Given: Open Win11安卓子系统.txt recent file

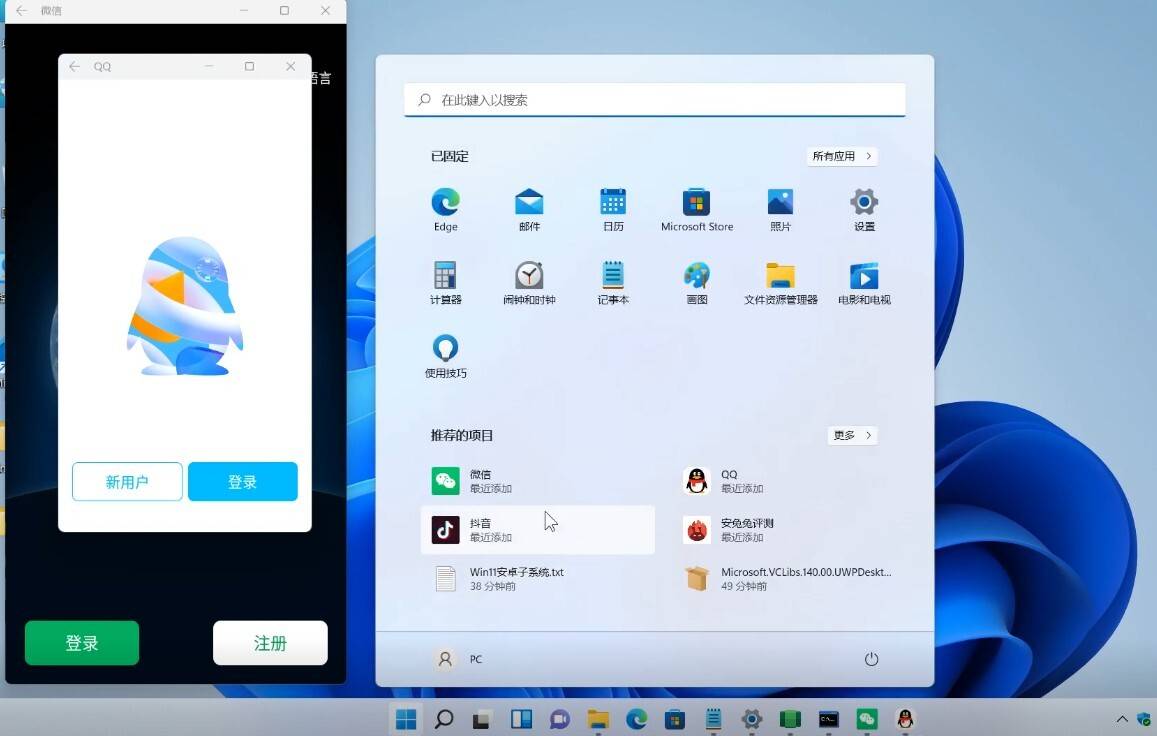Looking at the screenshot, I should pos(538,578).
